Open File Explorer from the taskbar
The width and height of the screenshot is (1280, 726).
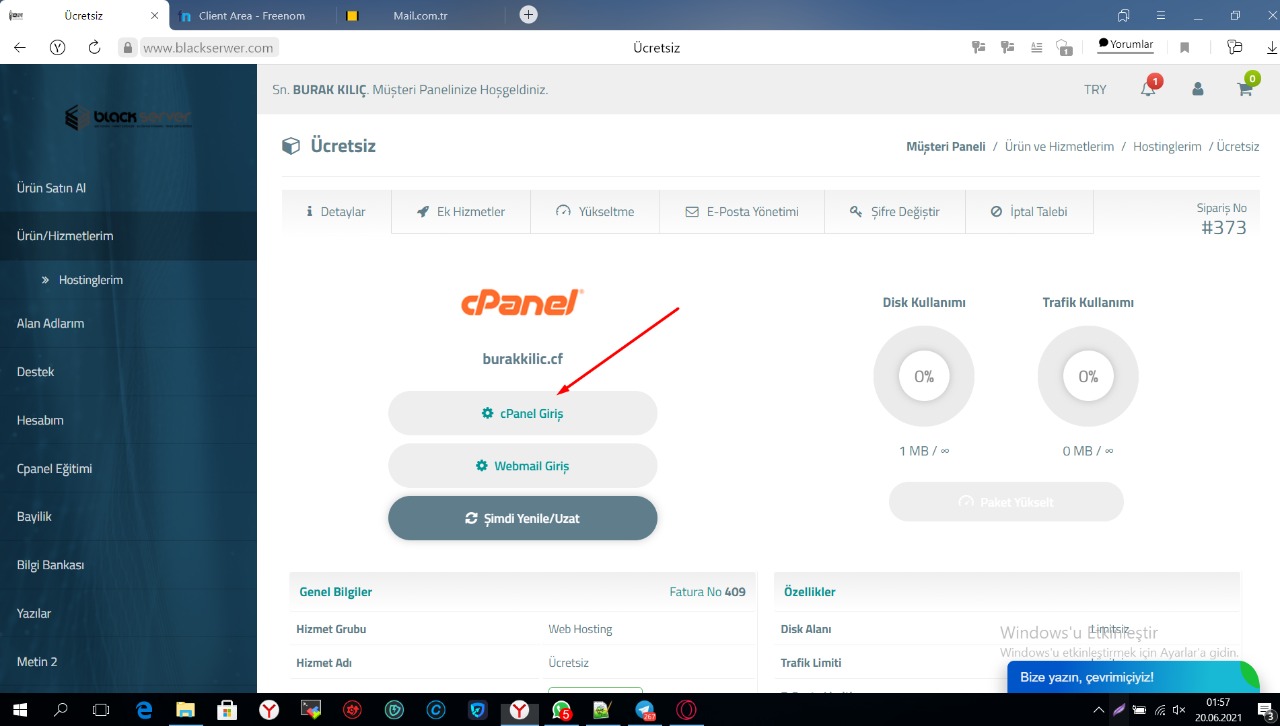[x=185, y=709]
